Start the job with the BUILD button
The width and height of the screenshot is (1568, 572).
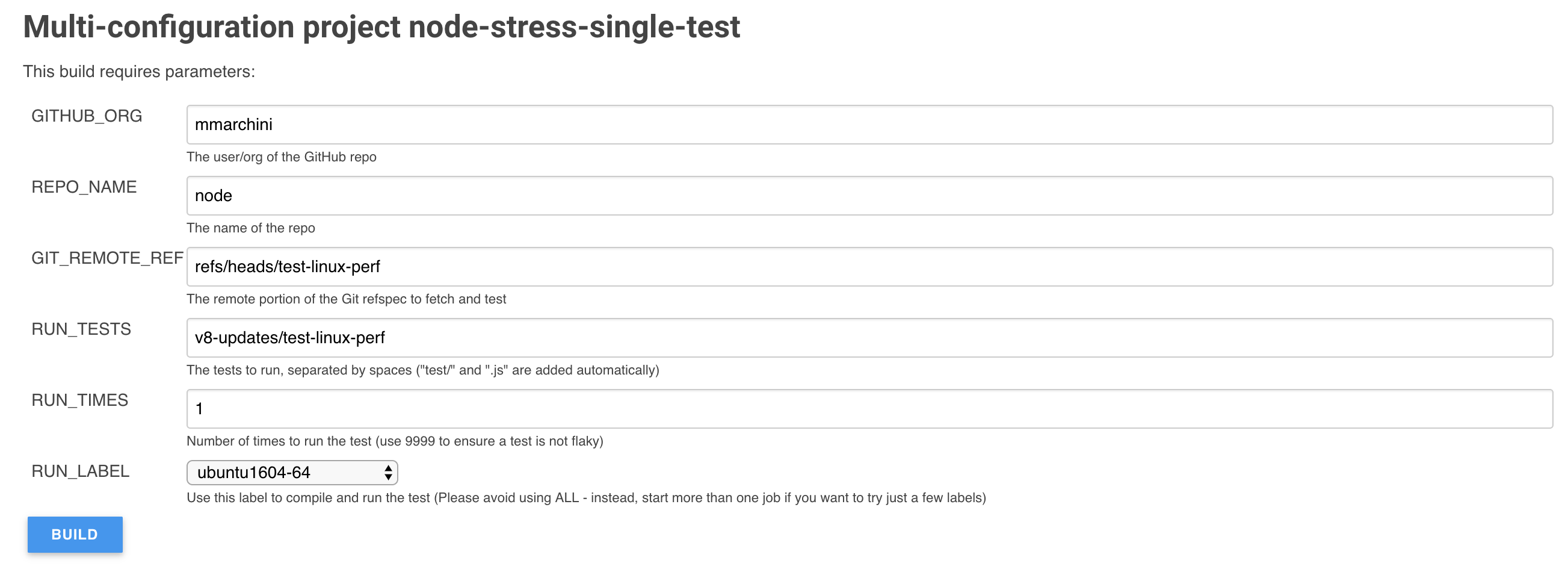click(x=75, y=535)
